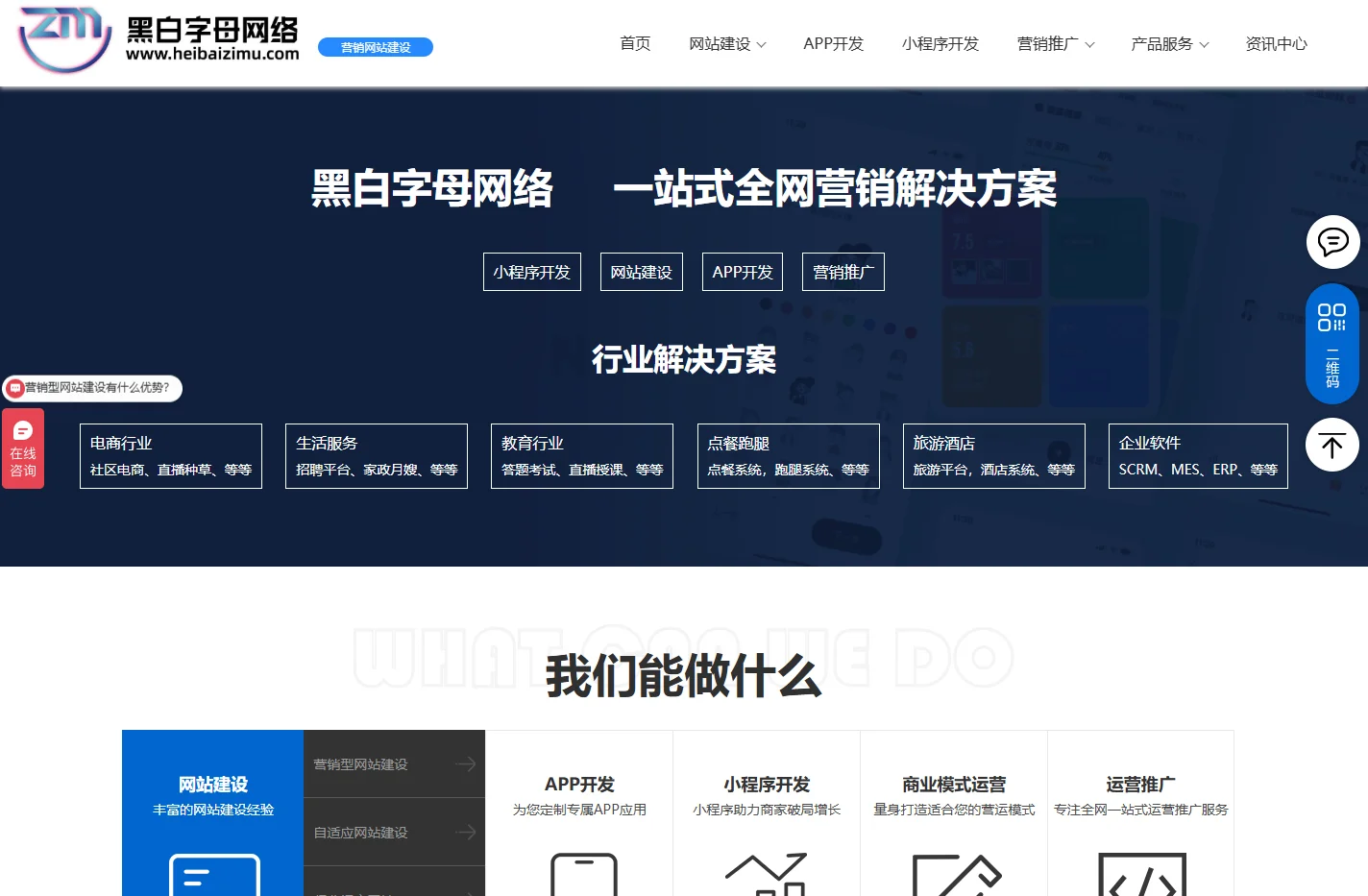The image size is (1368, 896).
Task: Click the back-to-top arrow icon
Action: point(1331,445)
